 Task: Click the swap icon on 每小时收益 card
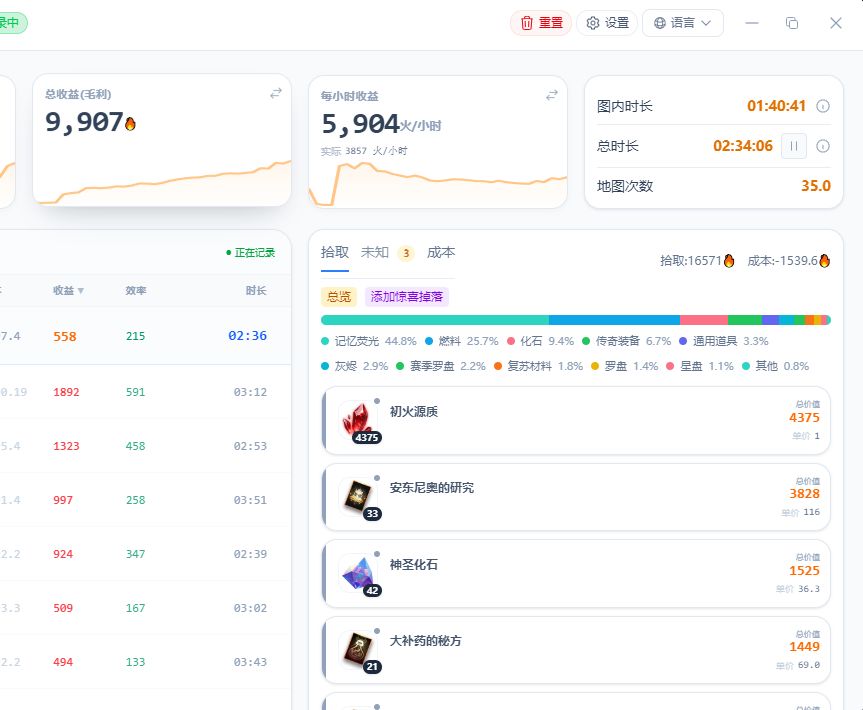pyautogui.click(x=551, y=95)
